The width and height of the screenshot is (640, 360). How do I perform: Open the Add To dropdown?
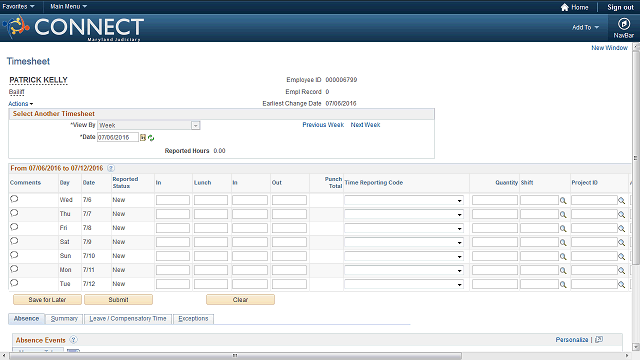click(585, 27)
